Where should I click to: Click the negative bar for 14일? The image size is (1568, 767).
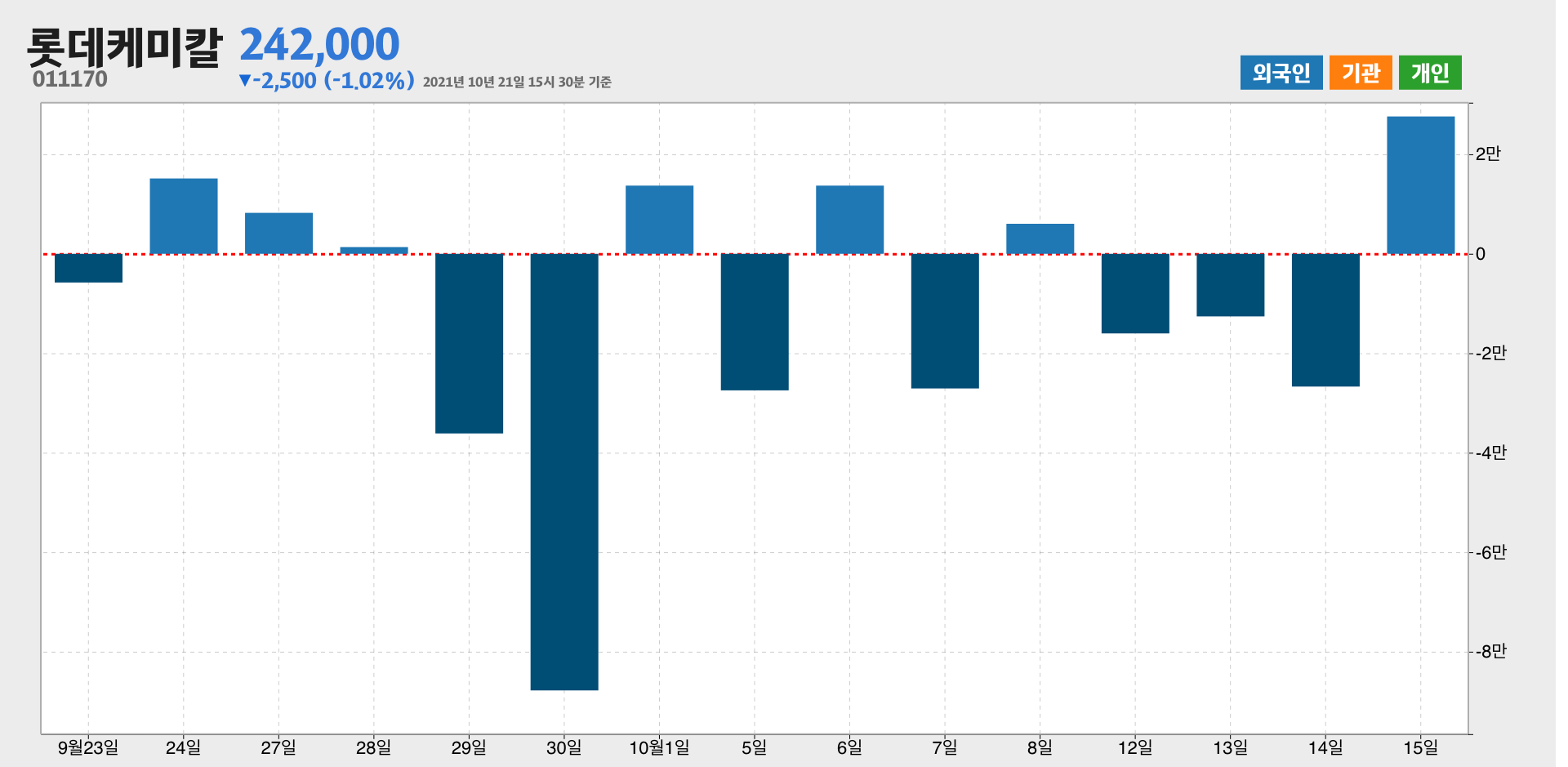(x=1325, y=320)
